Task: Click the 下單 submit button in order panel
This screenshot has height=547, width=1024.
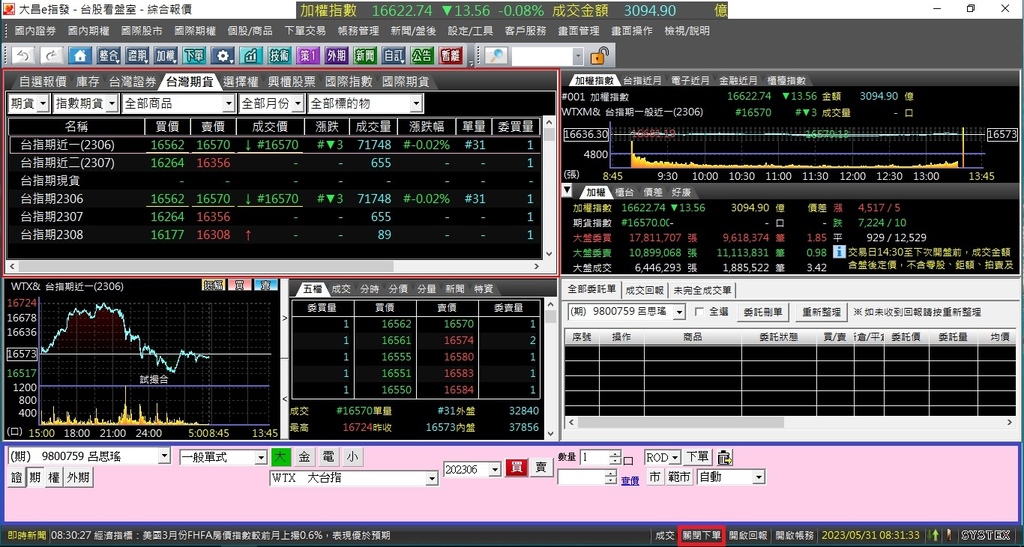Action: coord(697,457)
